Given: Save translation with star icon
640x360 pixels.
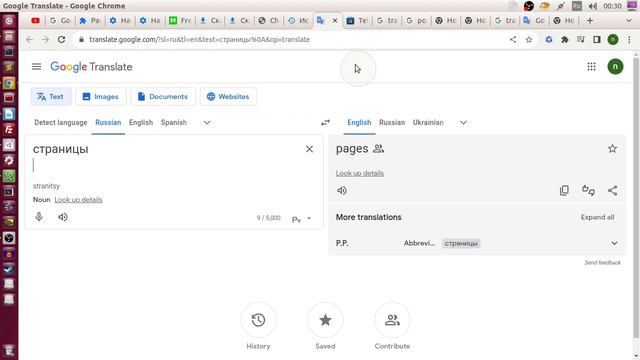Looking at the screenshot, I should click(612, 149).
